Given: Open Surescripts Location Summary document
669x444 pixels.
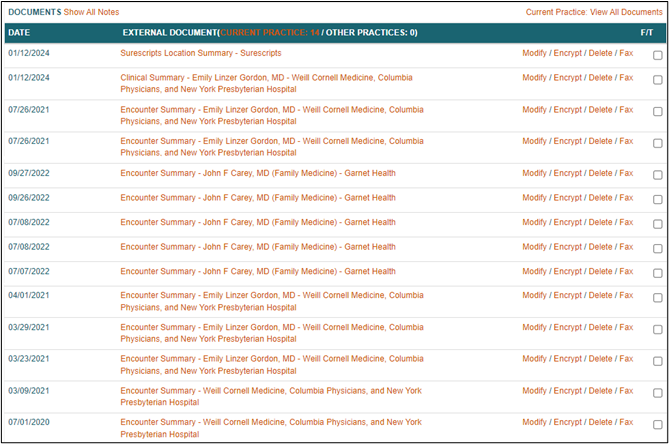Looking at the screenshot, I should pyautogui.click(x=207, y=53).
